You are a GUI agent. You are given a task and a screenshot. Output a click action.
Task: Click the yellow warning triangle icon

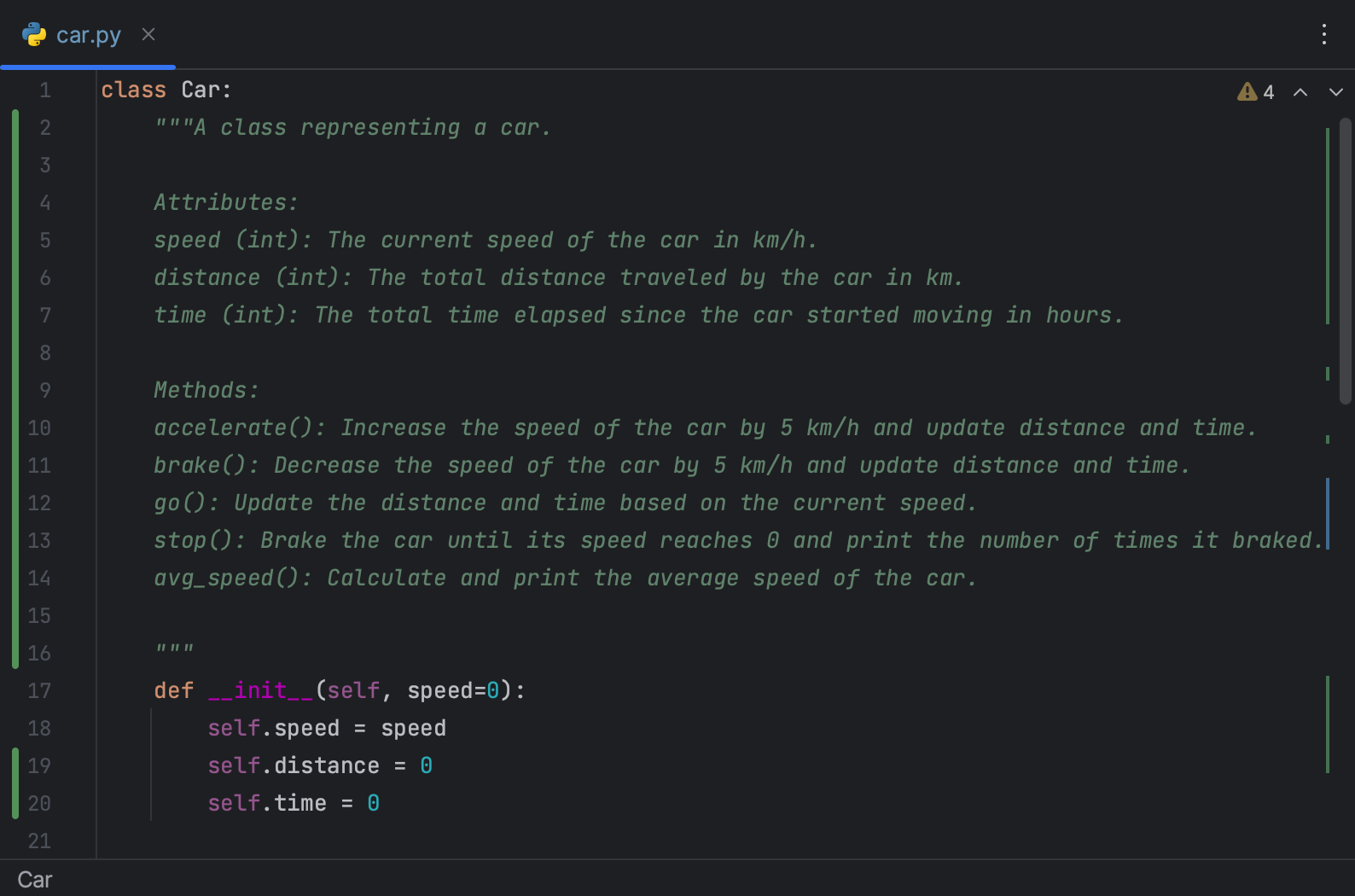click(x=1247, y=91)
